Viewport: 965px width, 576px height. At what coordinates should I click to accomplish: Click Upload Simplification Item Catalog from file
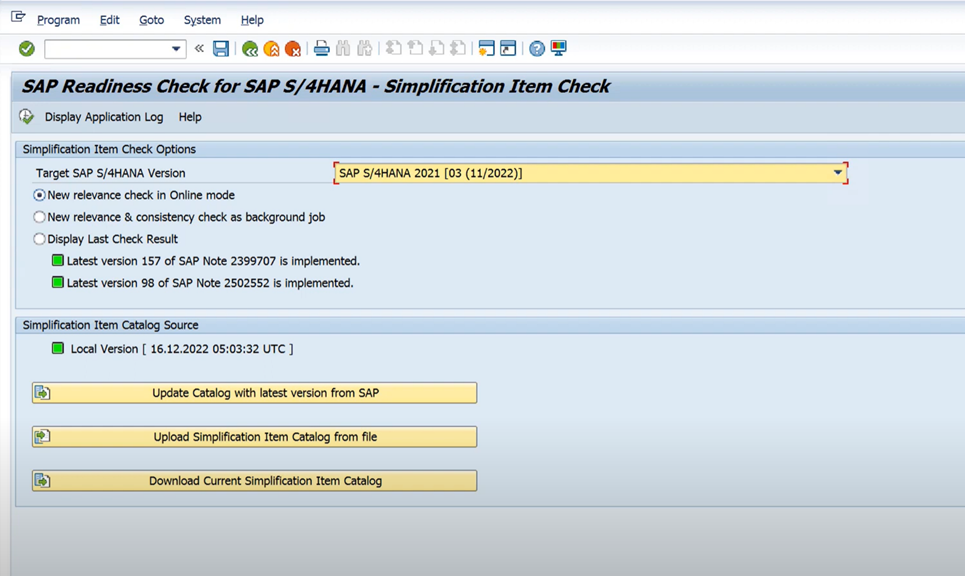(254, 437)
